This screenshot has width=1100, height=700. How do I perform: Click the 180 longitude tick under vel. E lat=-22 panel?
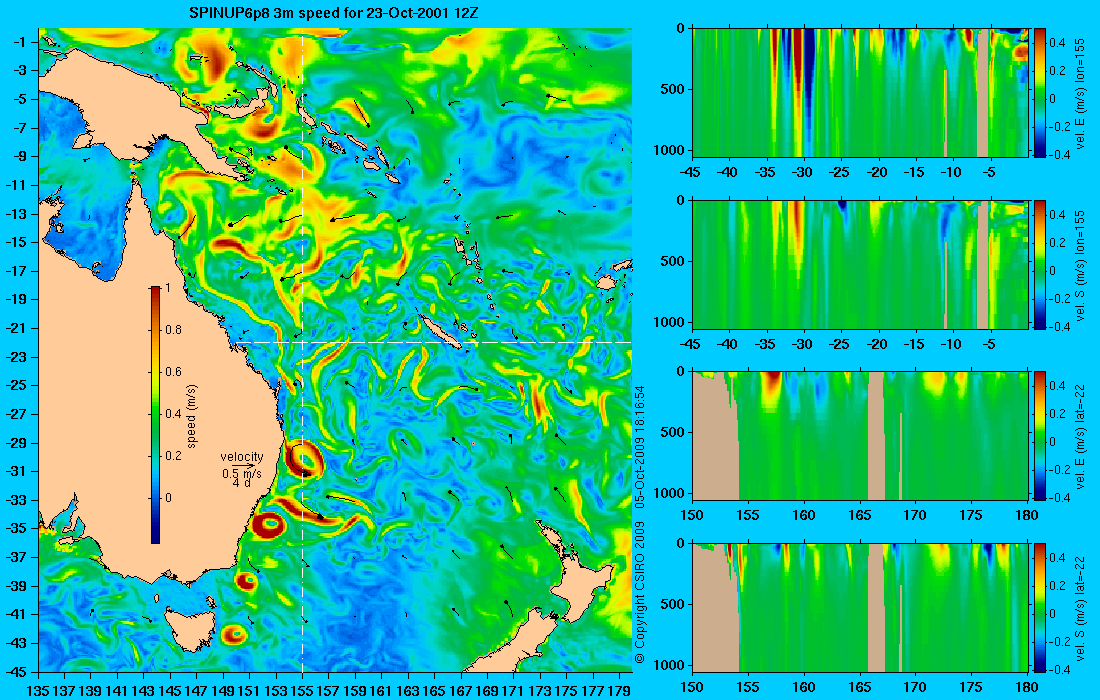click(x=1027, y=516)
